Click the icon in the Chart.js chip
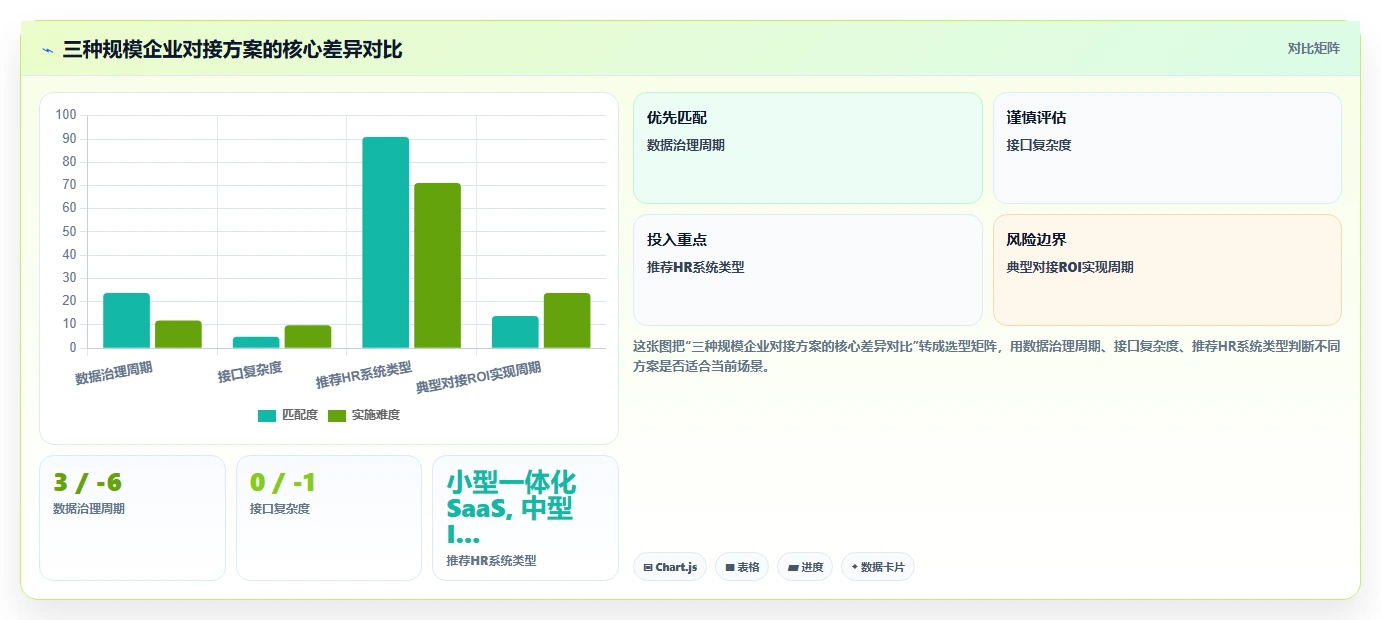1381x620 pixels. pos(648,568)
